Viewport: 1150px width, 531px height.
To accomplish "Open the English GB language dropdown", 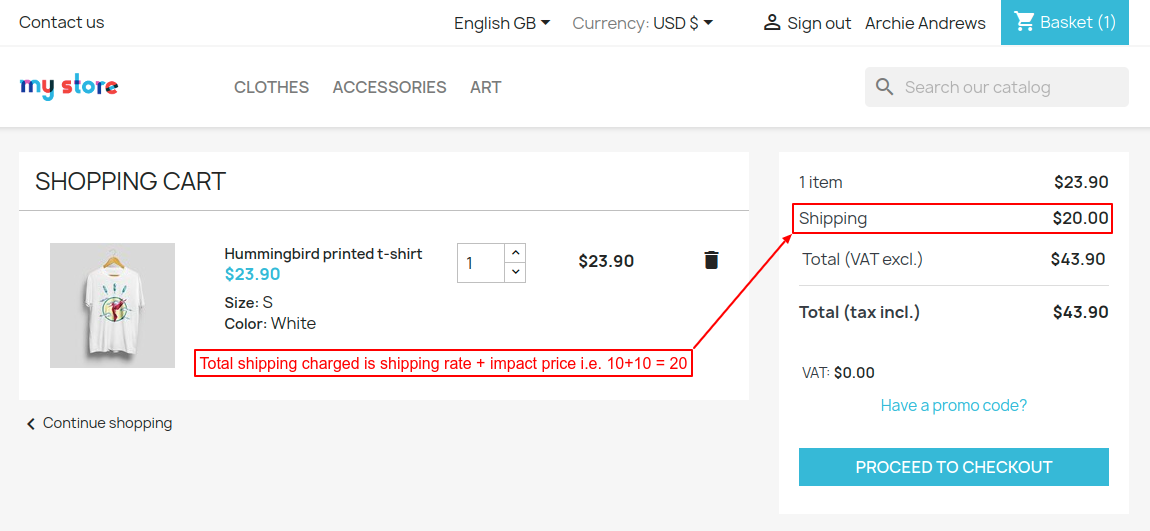I will click(x=502, y=23).
